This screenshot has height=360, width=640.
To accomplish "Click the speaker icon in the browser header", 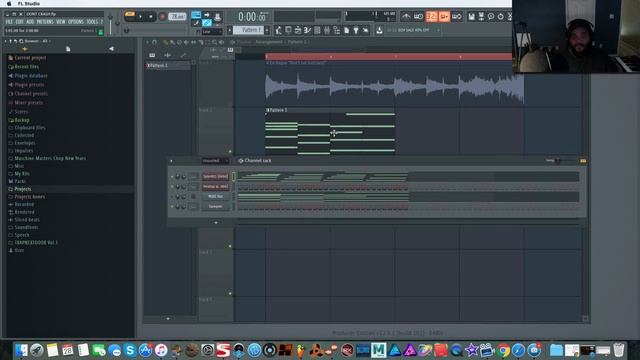I will pyautogui.click(x=111, y=49).
